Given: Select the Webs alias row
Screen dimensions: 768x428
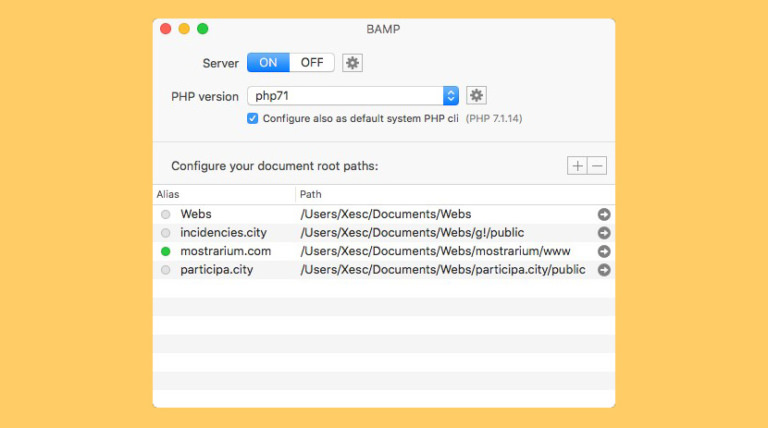Looking at the screenshot, I should [196, 214].
